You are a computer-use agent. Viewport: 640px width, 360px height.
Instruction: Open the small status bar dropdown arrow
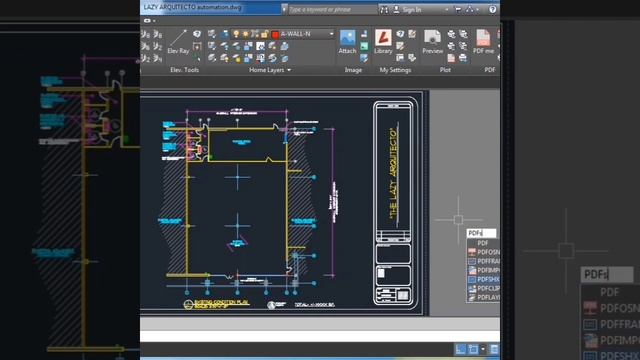482,349
